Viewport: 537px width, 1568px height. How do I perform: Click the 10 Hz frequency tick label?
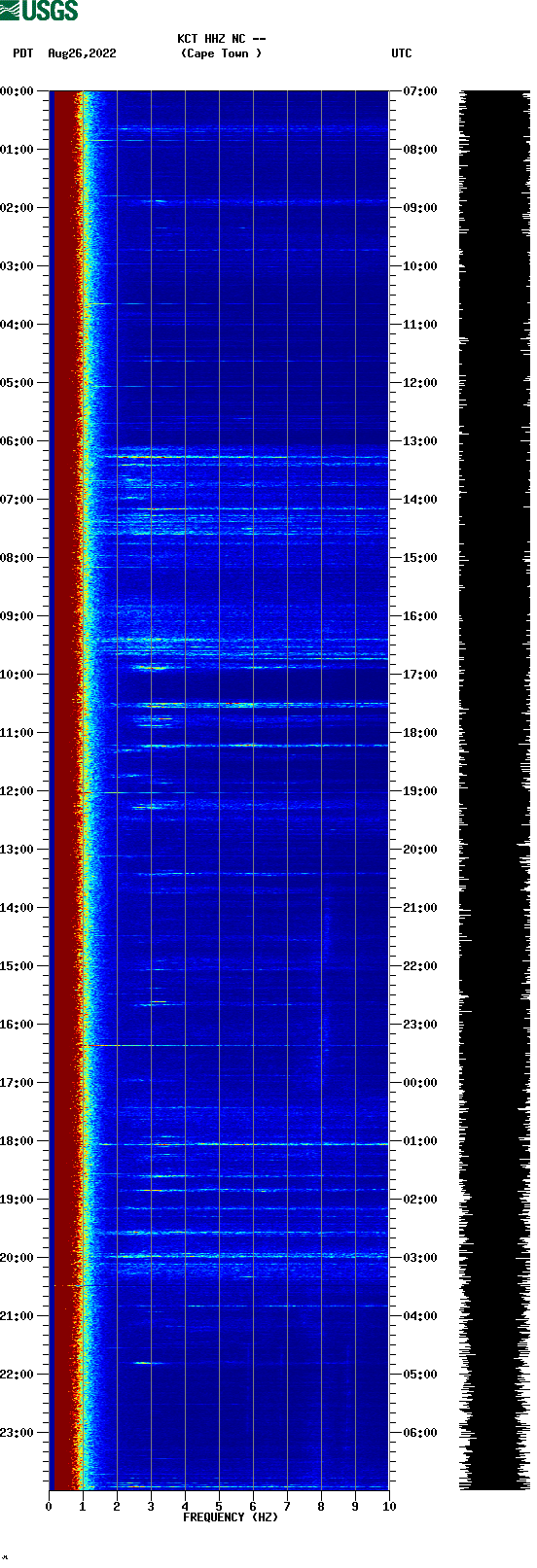389,1507
